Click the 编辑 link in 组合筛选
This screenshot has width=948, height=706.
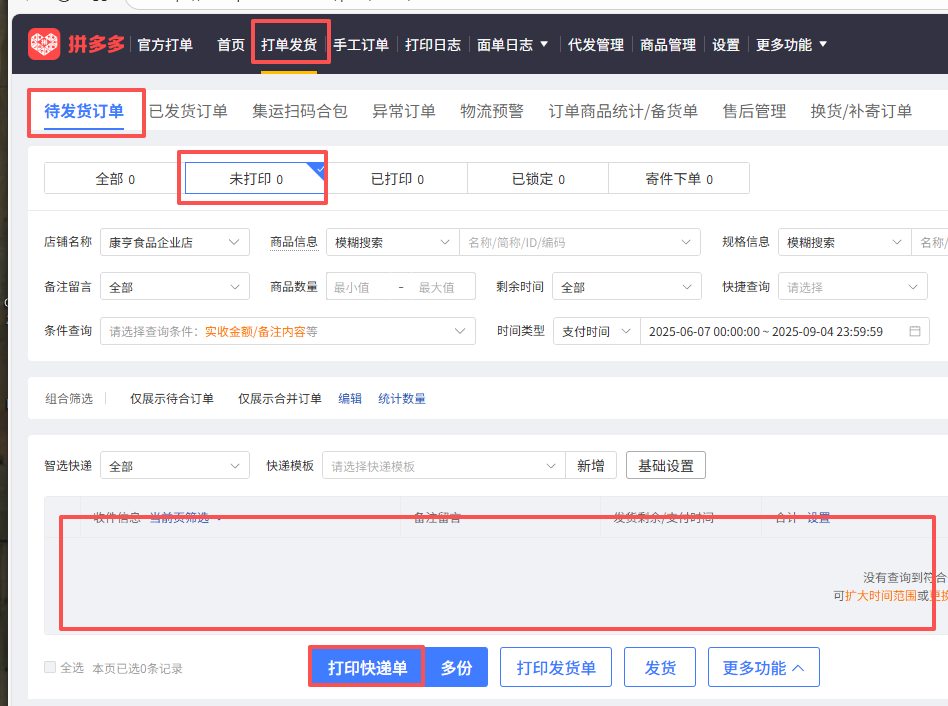(x=350, y=398)
